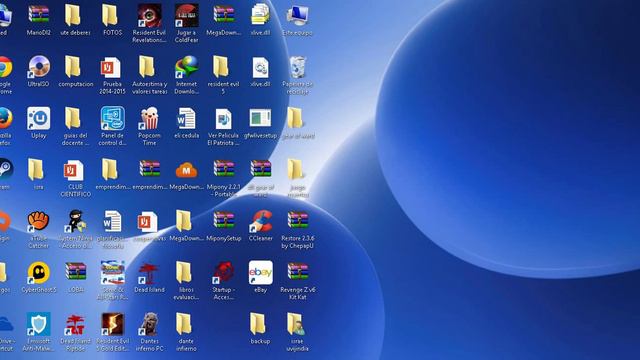Image resolution: width=640 pixels, height=360 pixels.
Task: Open the ute deberes folder
Action: pos(73,15)
